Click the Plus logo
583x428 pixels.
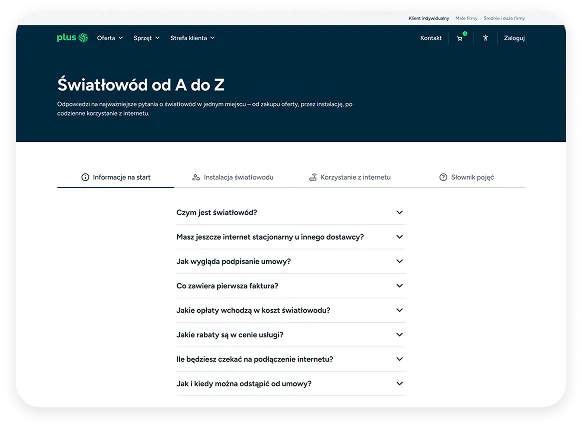(x=72, y=37)
